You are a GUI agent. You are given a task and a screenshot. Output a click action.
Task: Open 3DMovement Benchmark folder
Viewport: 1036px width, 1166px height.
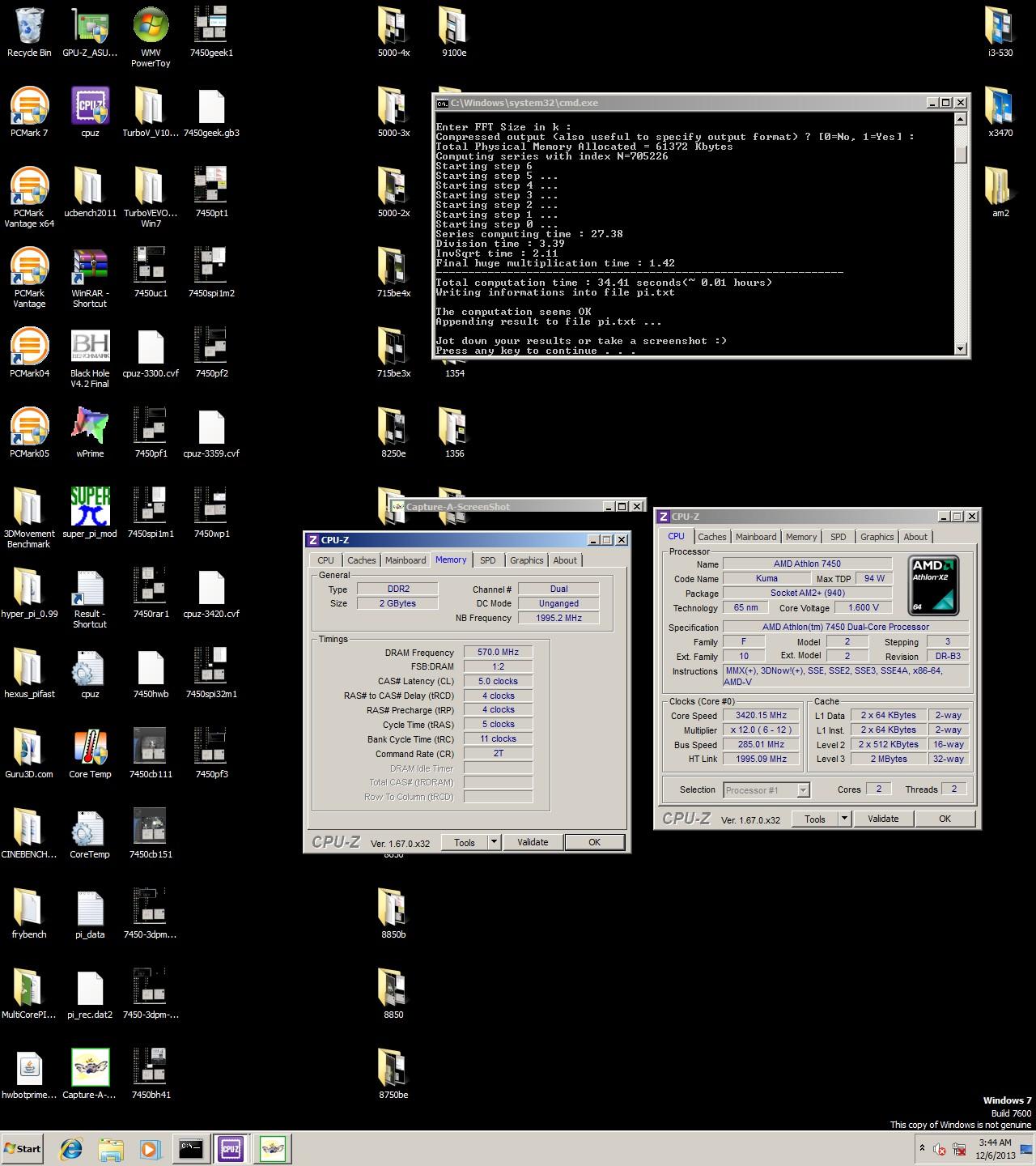click(x=29, y=518)
